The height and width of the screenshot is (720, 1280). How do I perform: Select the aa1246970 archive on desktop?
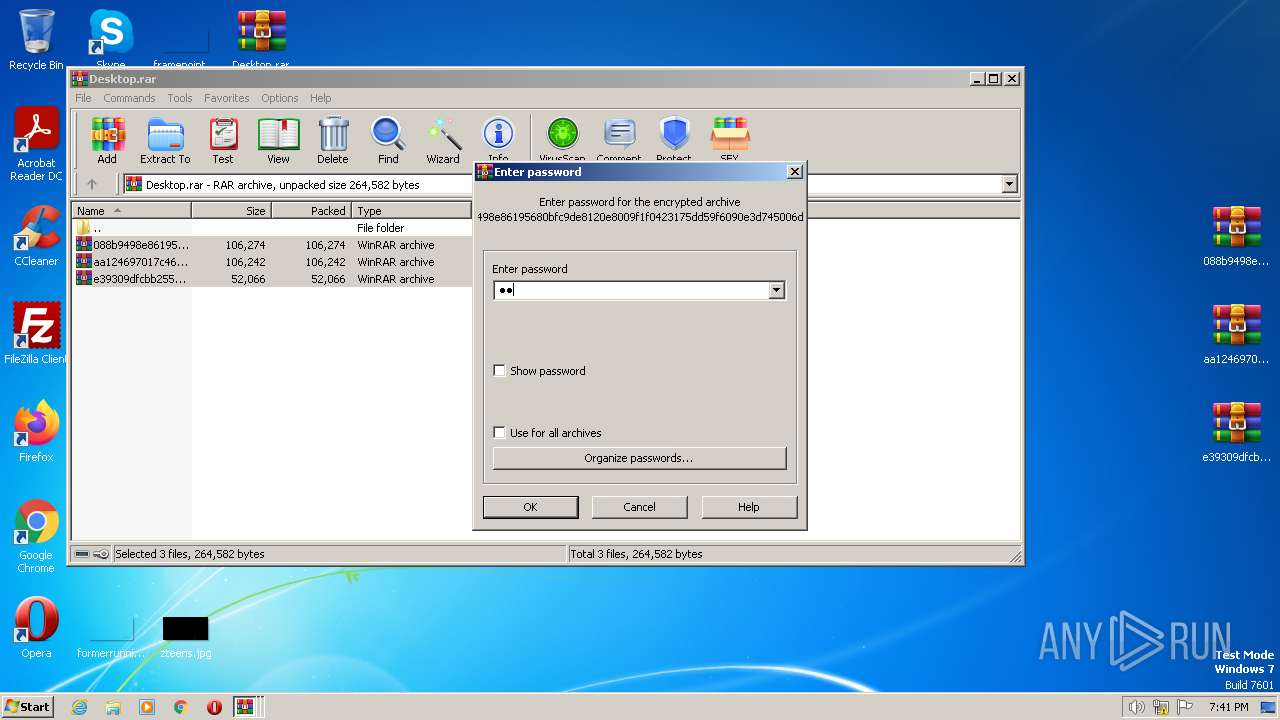pos(1236,334)
